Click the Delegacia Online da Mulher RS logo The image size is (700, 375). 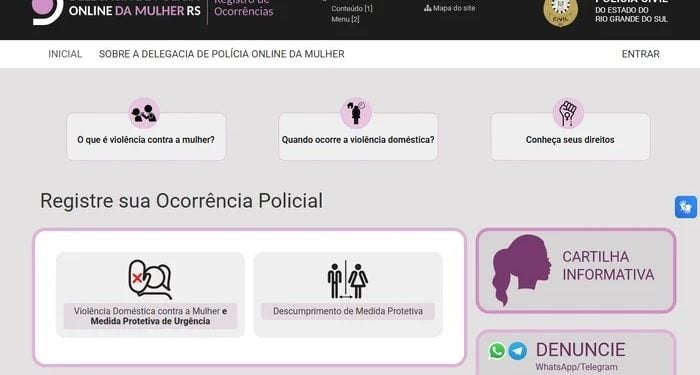(117, 11)
